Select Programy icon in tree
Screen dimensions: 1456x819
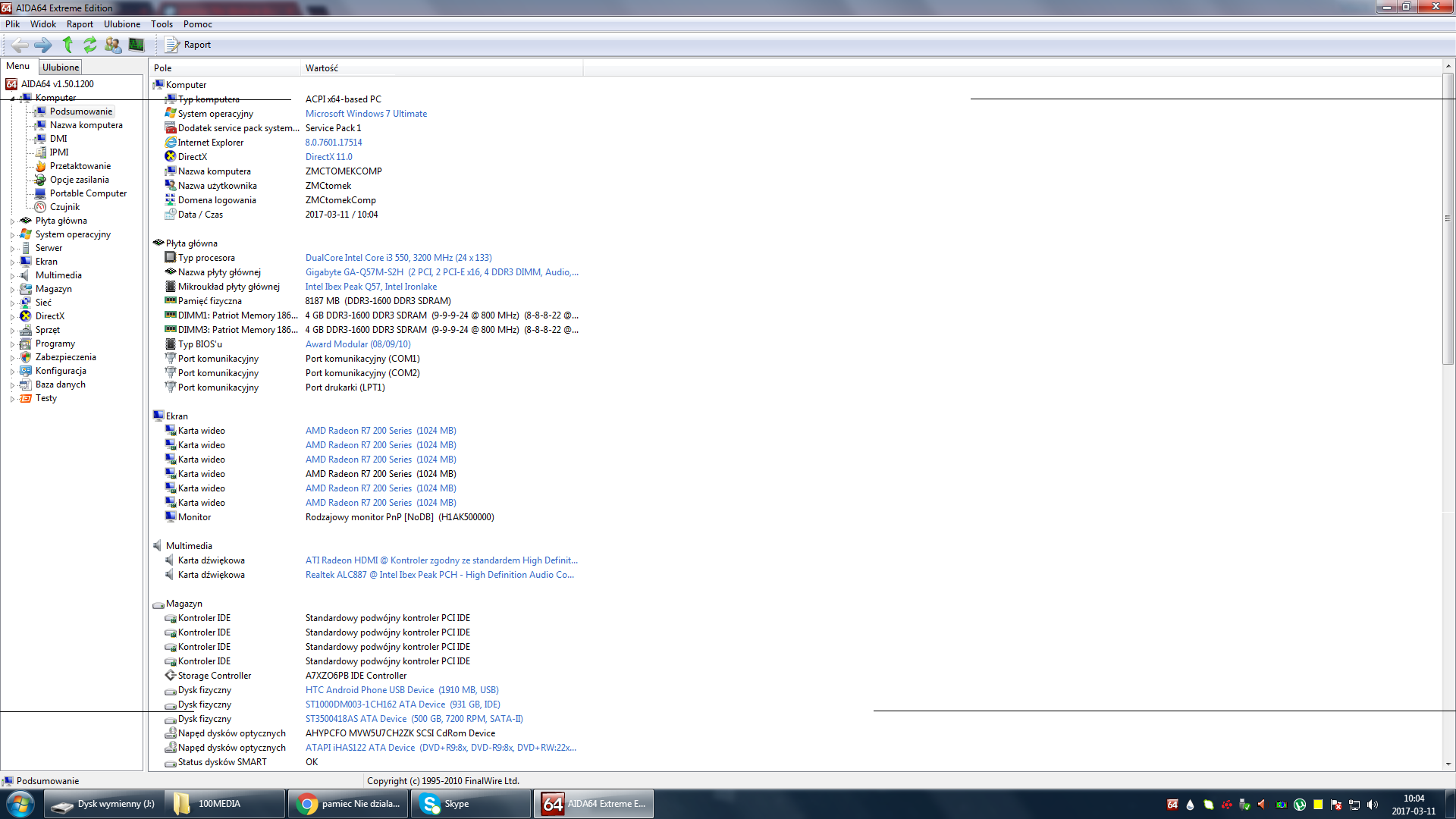26,344
